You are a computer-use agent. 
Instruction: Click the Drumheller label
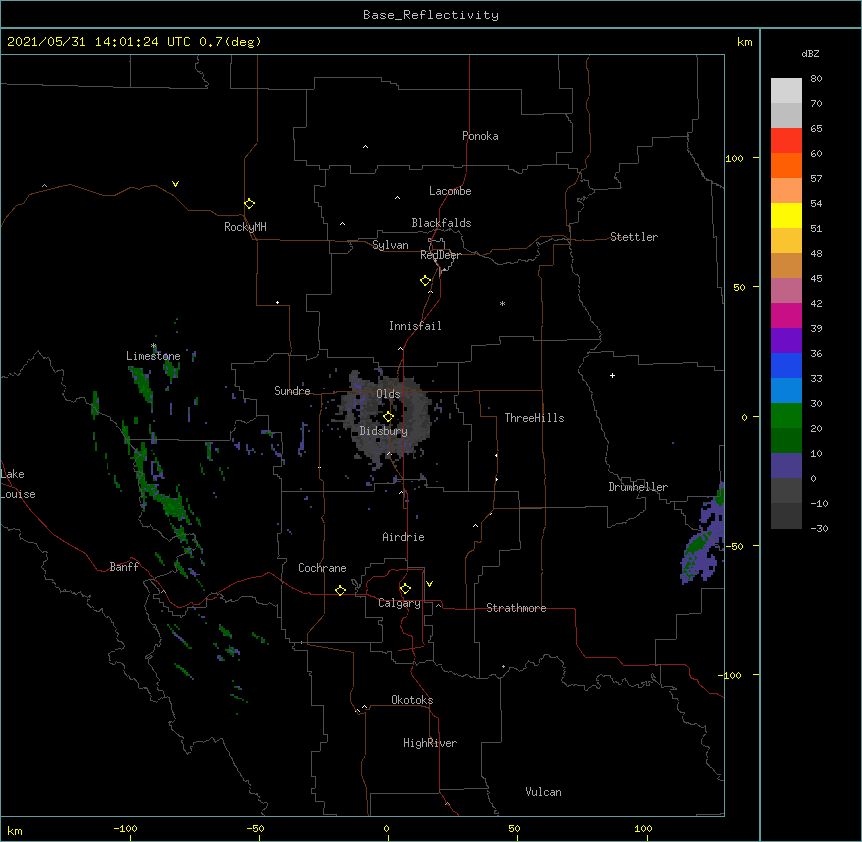(x=638, y=487)
